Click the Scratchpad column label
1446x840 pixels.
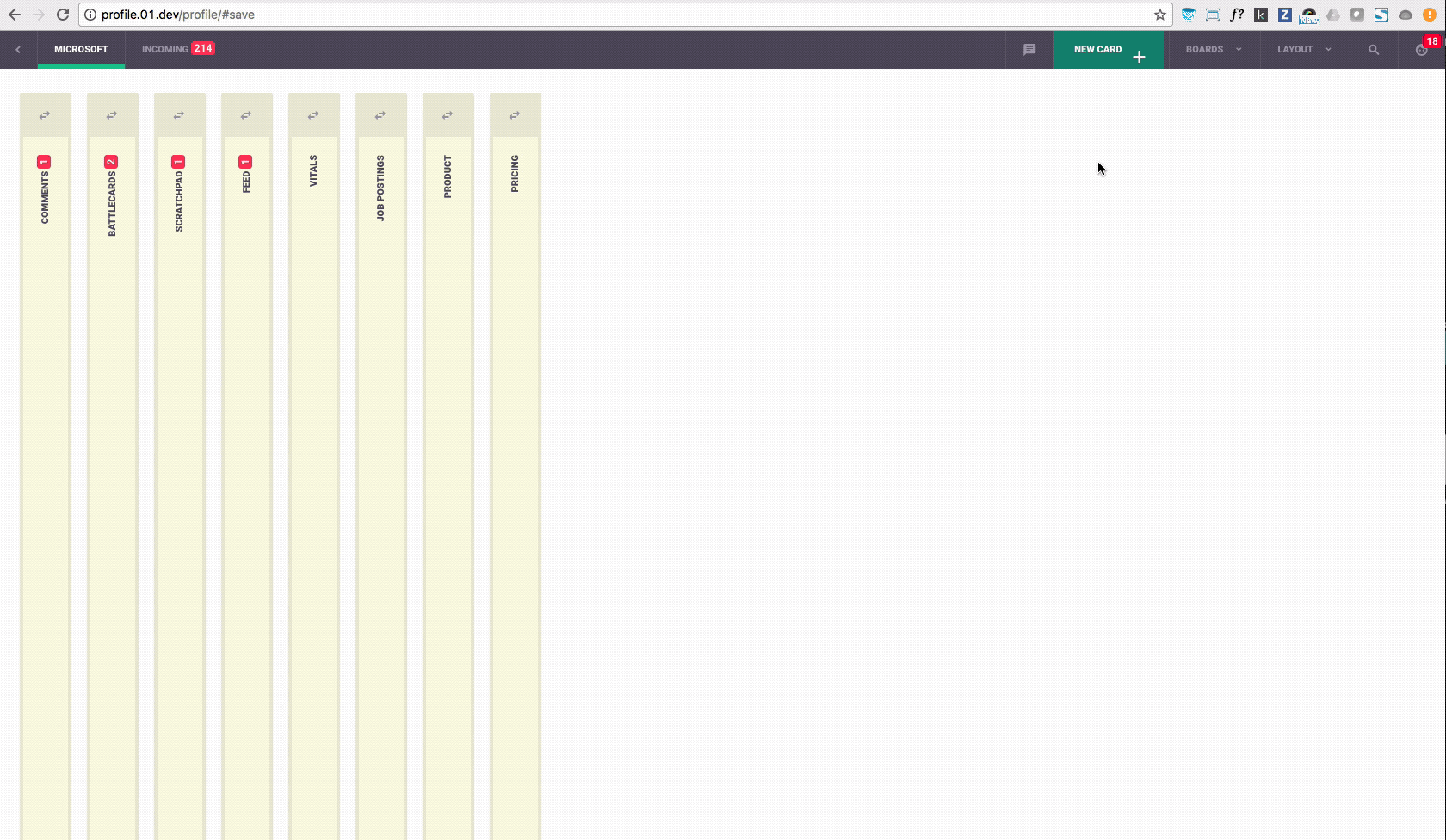point(179,201)
